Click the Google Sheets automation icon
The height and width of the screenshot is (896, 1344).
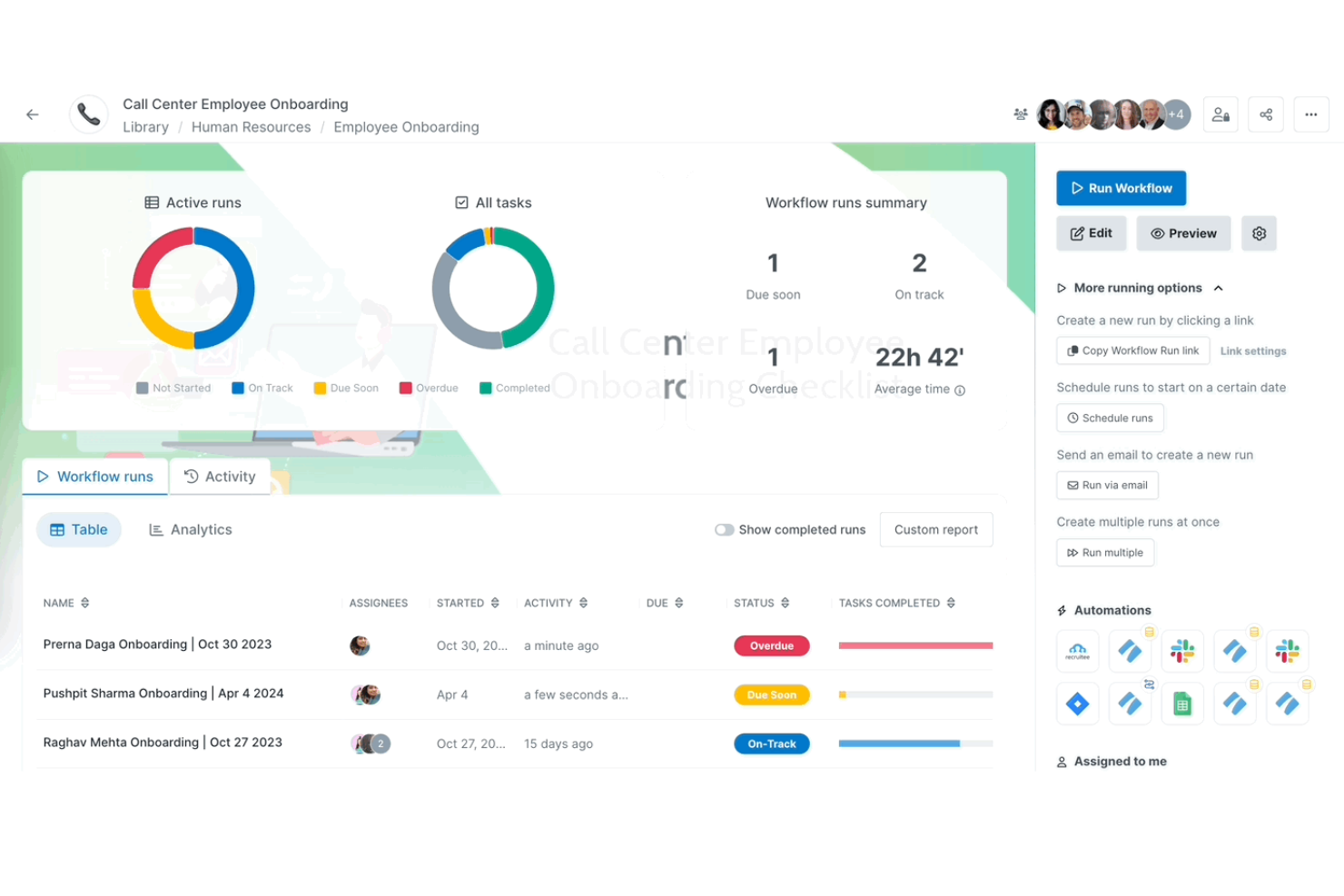(x=1182, y=704)
